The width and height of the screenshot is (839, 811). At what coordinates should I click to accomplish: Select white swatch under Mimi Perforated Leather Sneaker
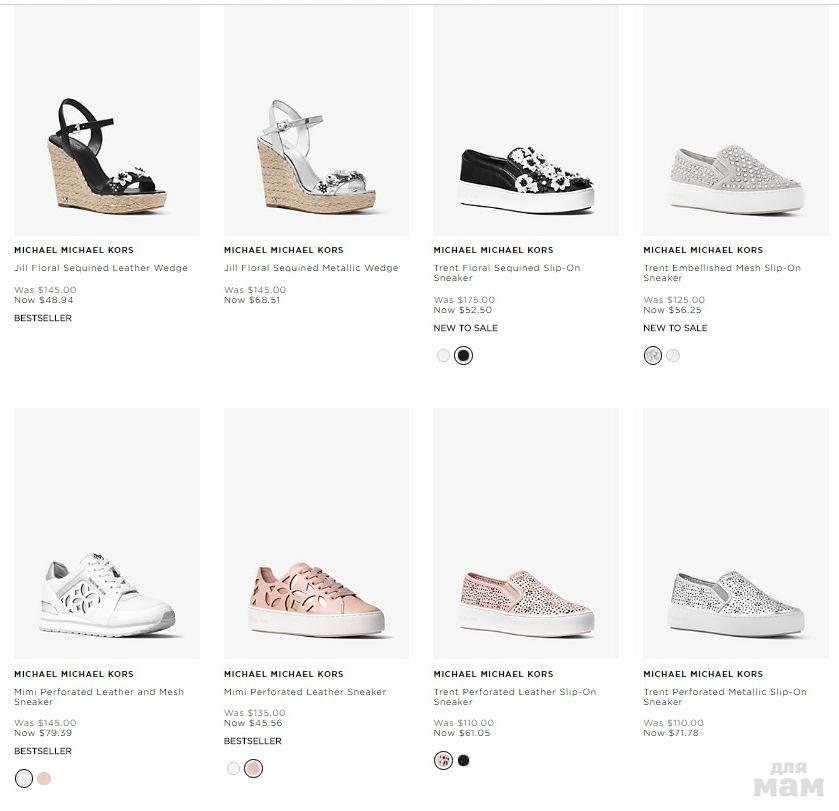point(233,768)
